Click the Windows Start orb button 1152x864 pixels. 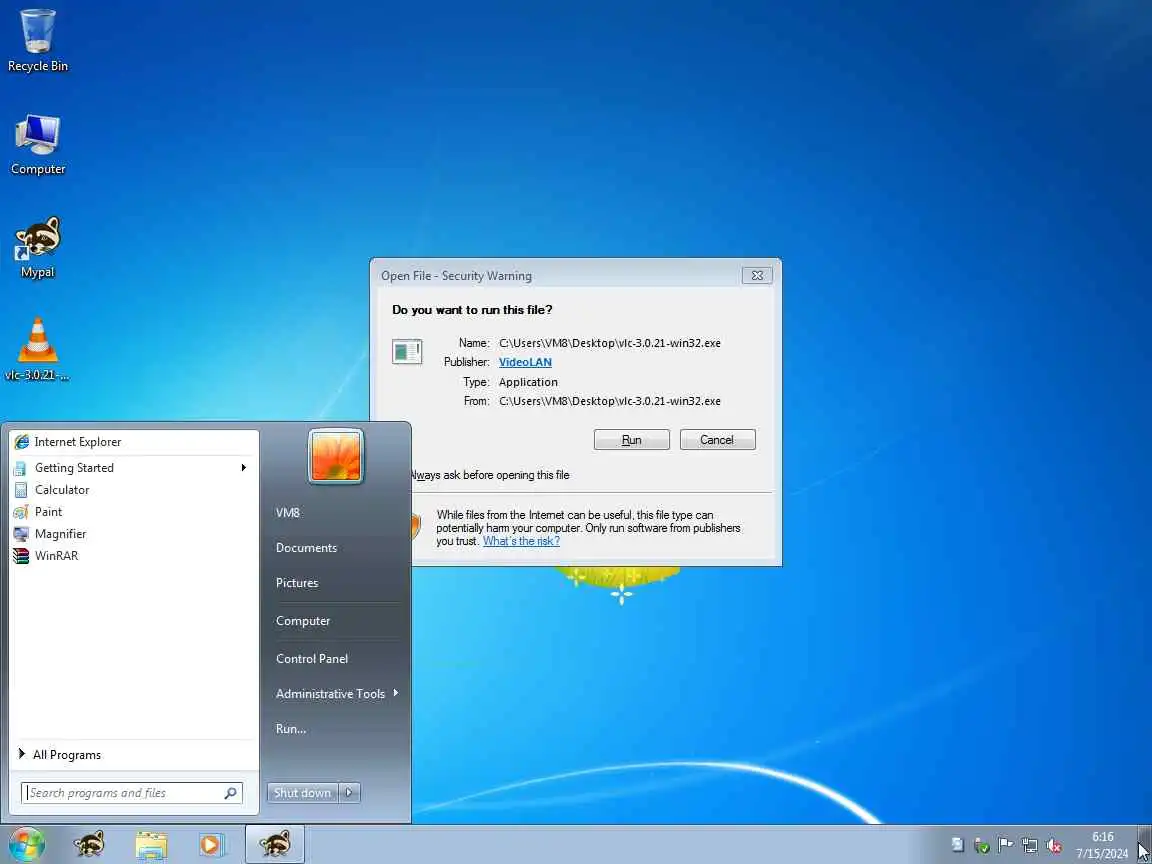[26, 844]
